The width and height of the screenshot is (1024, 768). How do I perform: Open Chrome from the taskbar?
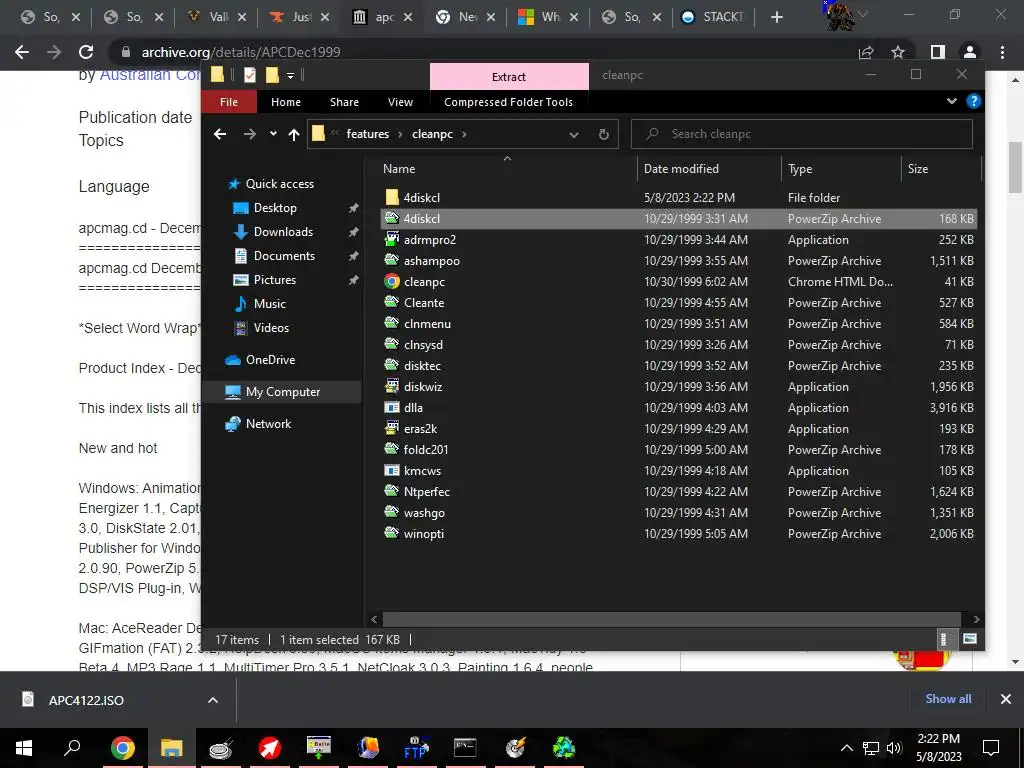point(122,748)
